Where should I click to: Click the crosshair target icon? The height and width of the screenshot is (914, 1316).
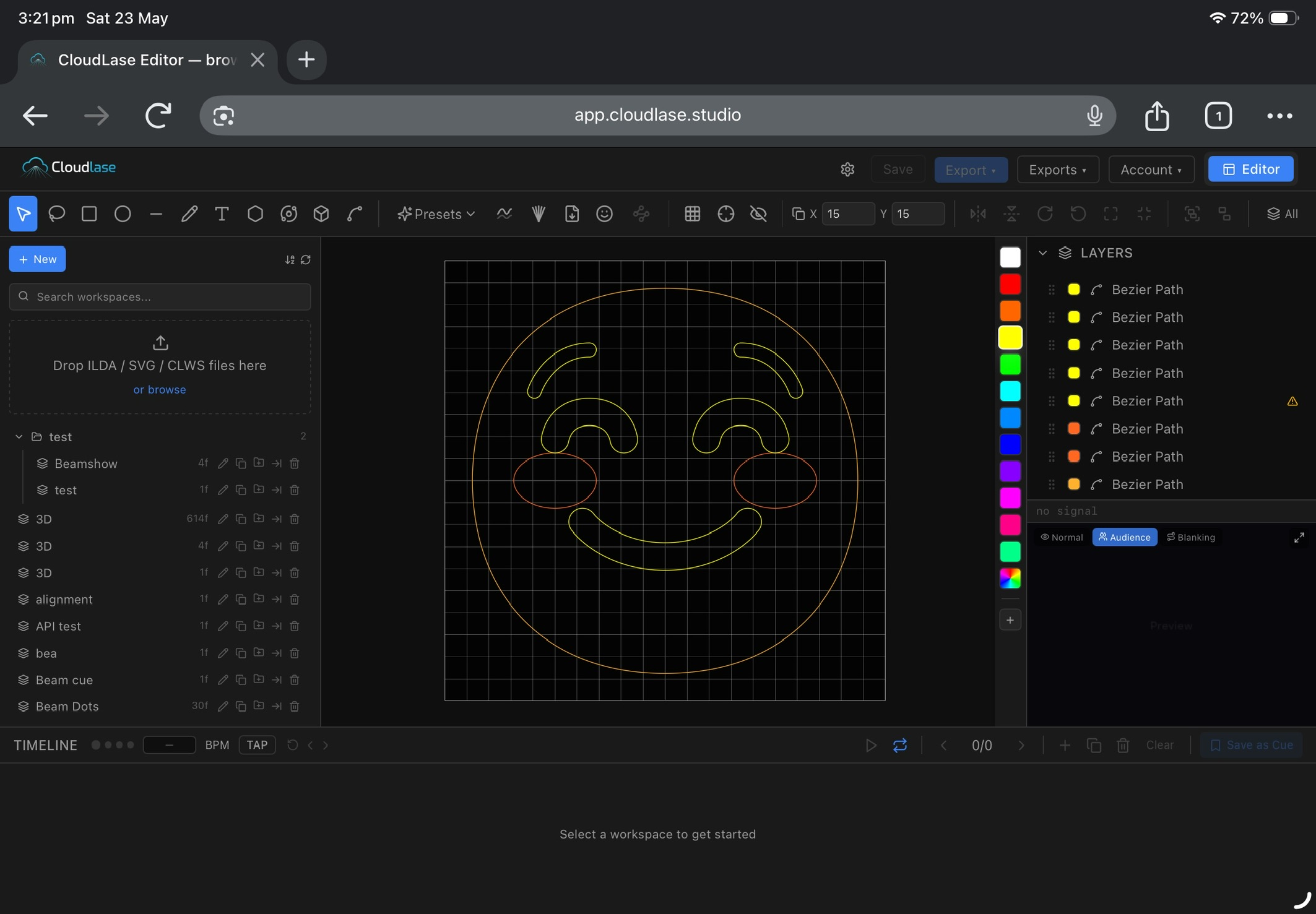click(726, 214)
